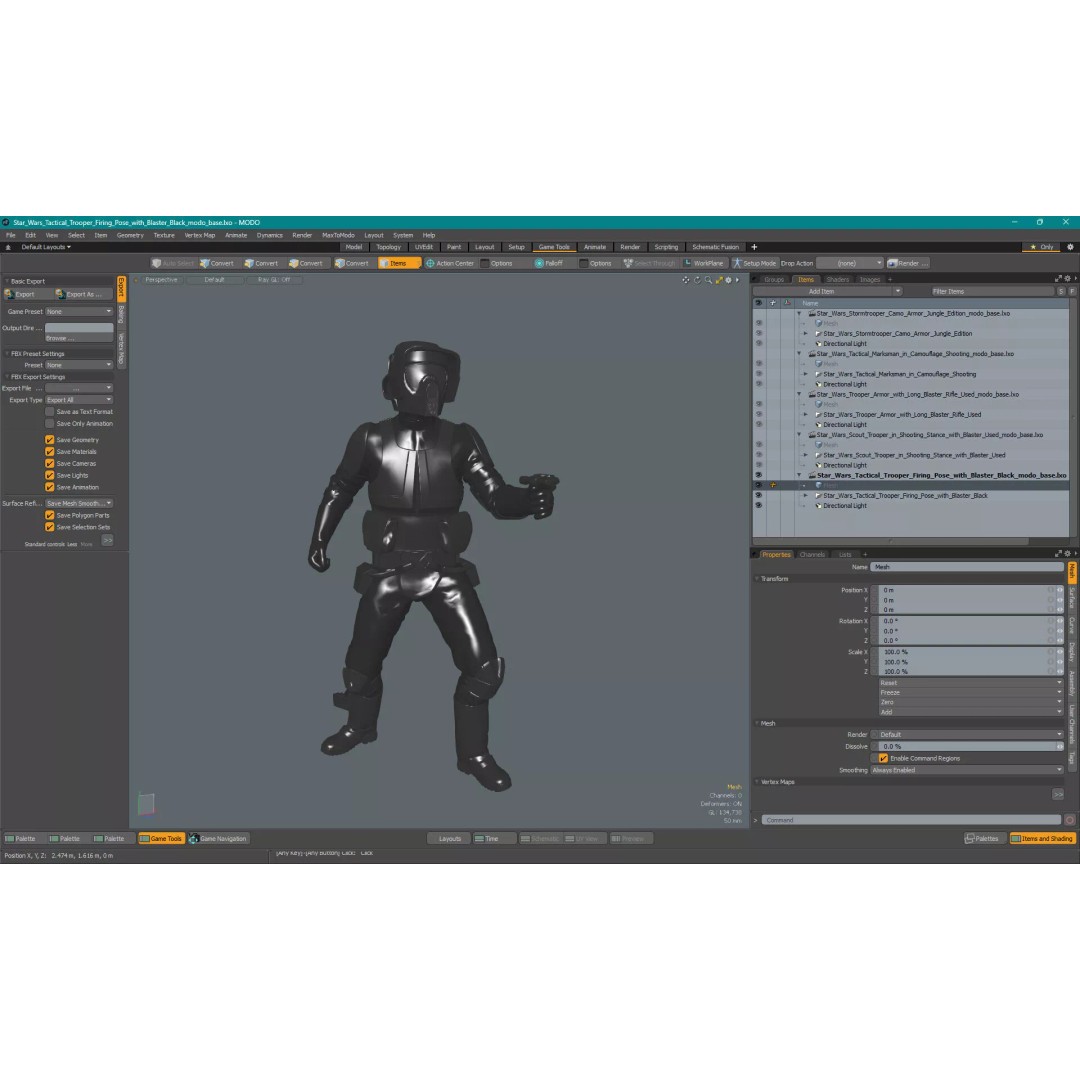Screen dimensions: 1080x1080
Task: Click the Command input field
Action: [911, 820]
